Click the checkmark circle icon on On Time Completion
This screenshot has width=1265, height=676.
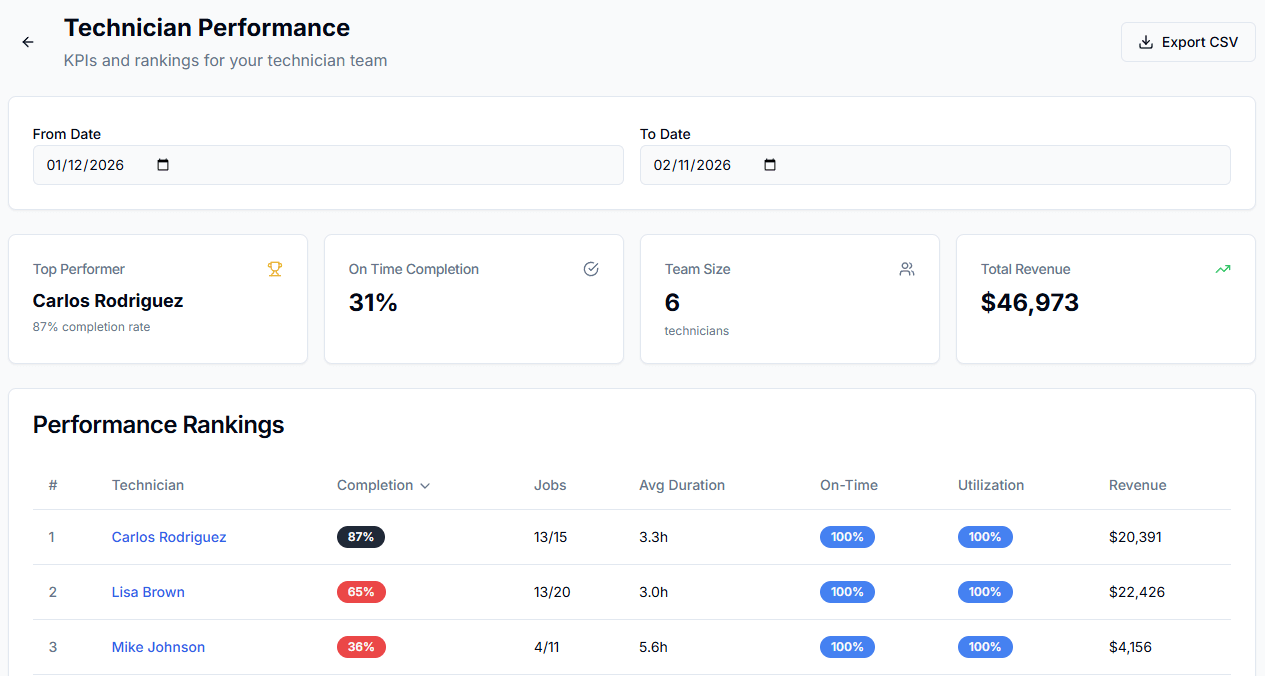pyautogui.click(x=591, y=269)
